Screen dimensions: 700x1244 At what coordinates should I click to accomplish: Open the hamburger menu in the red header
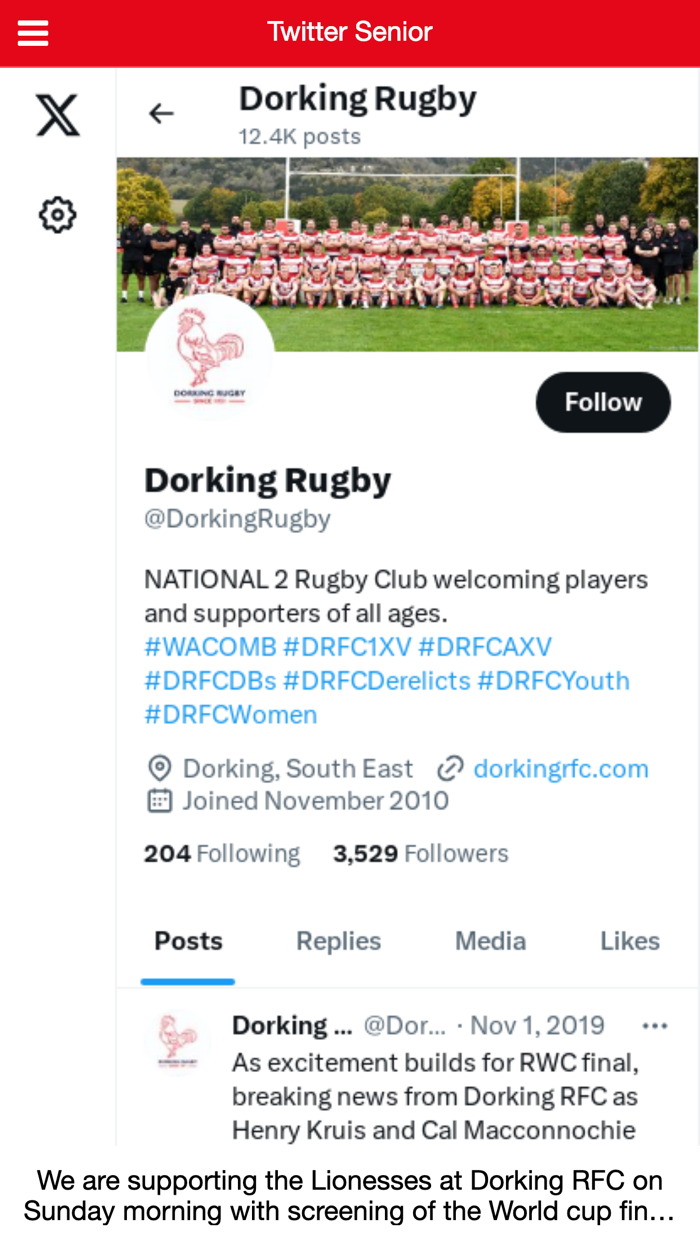coord(33,31)
